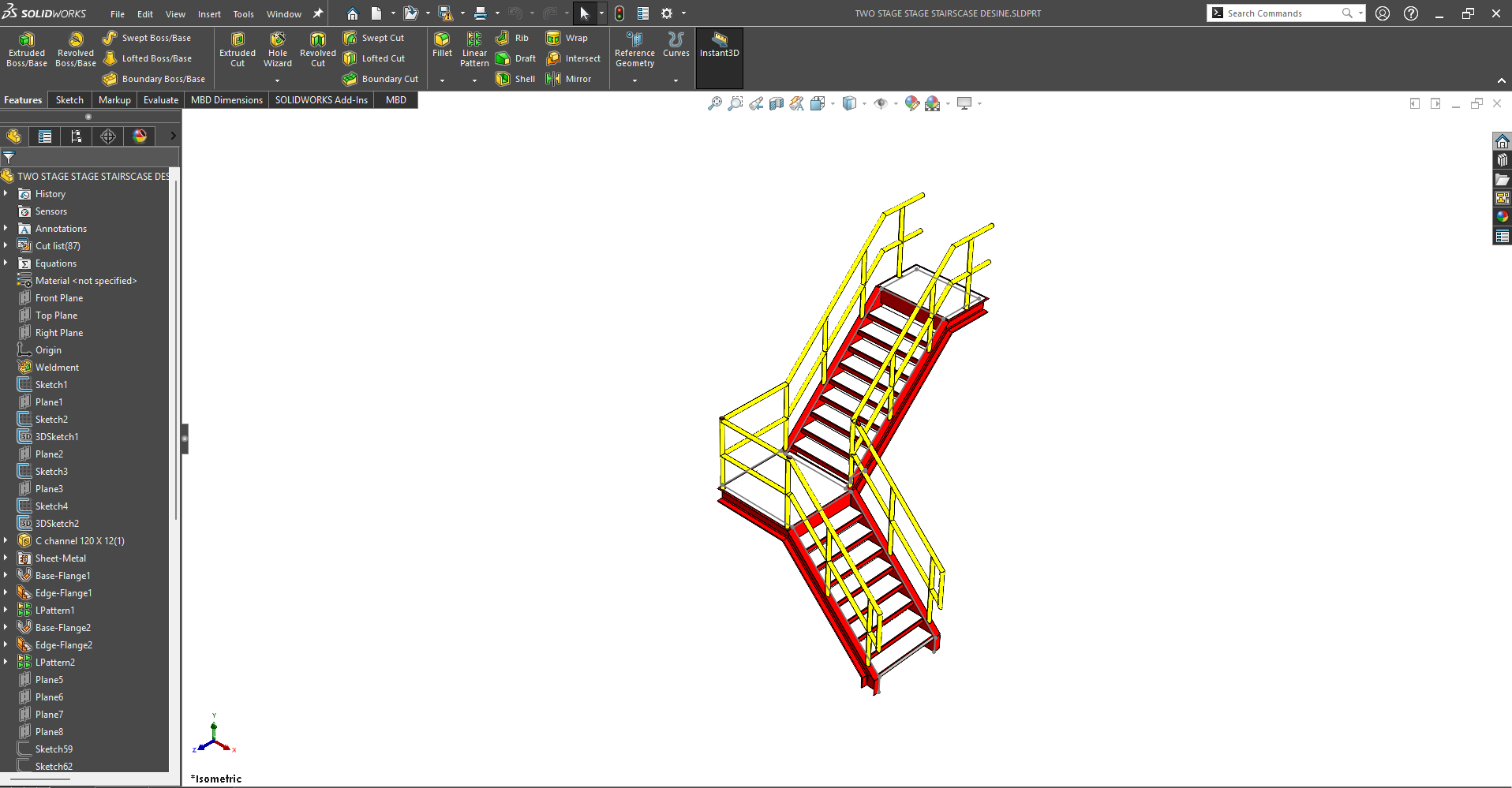Click the Swept Cut tool
1512x788 pixels.
373,38
